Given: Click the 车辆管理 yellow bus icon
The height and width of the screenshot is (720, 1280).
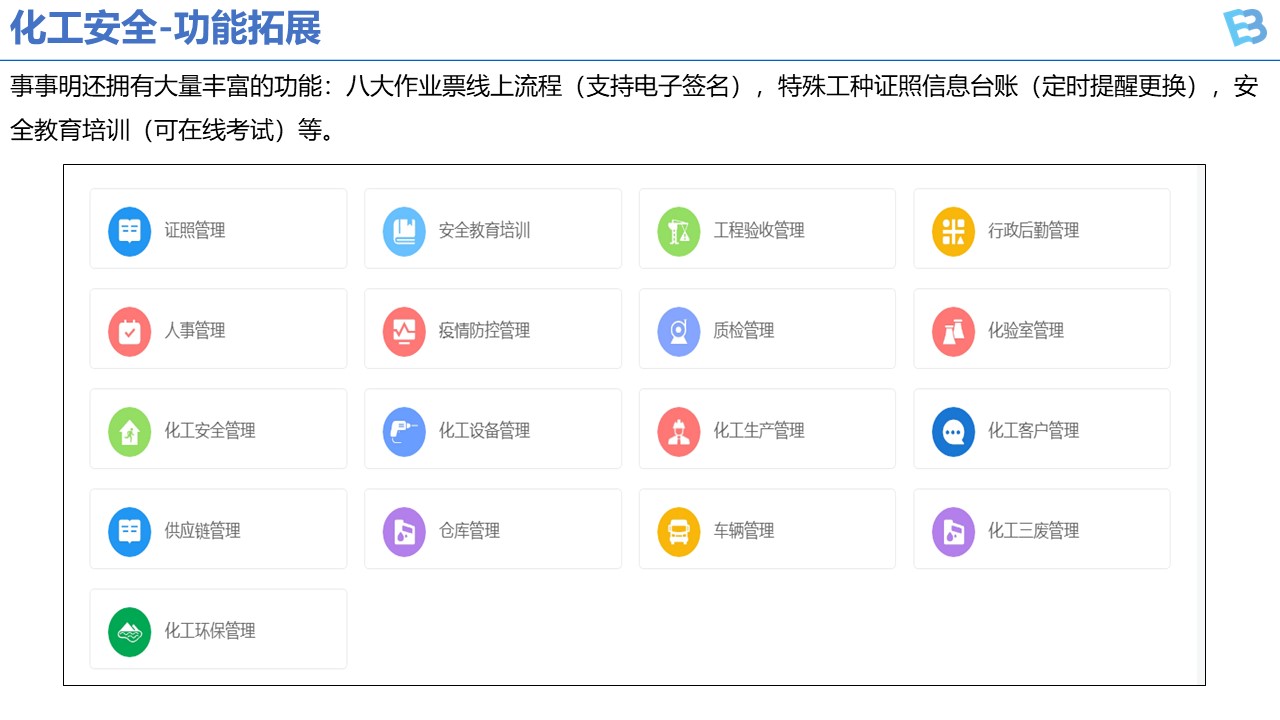Looking at the screenshot, I should [x=678, y=531].
